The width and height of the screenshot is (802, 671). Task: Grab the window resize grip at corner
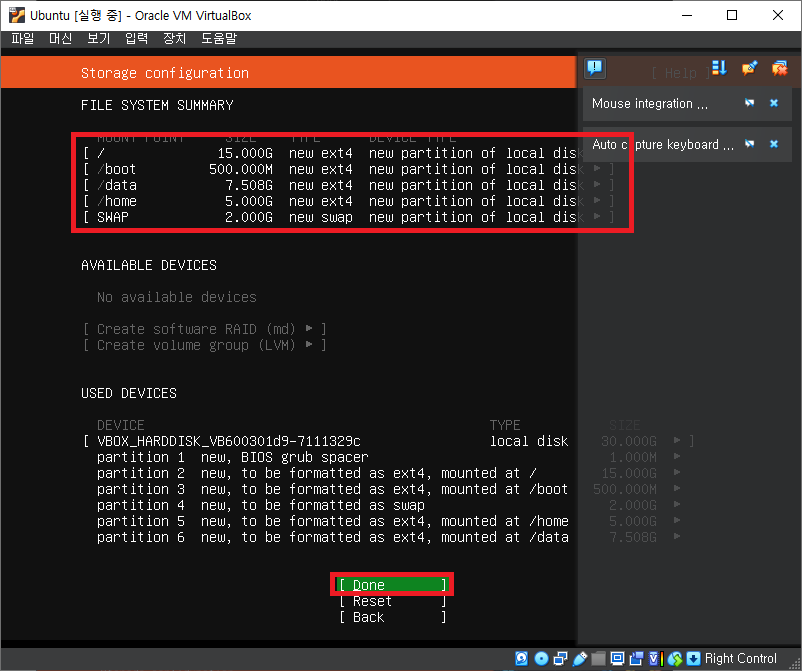[x=795, y=664]
